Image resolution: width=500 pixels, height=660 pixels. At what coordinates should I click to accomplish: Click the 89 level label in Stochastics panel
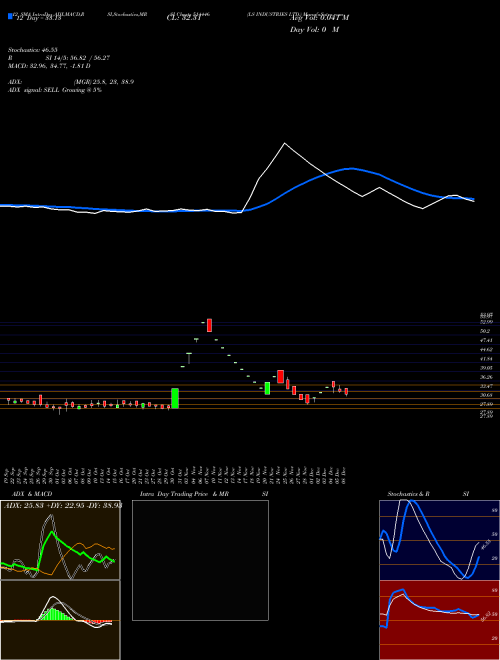495,510
